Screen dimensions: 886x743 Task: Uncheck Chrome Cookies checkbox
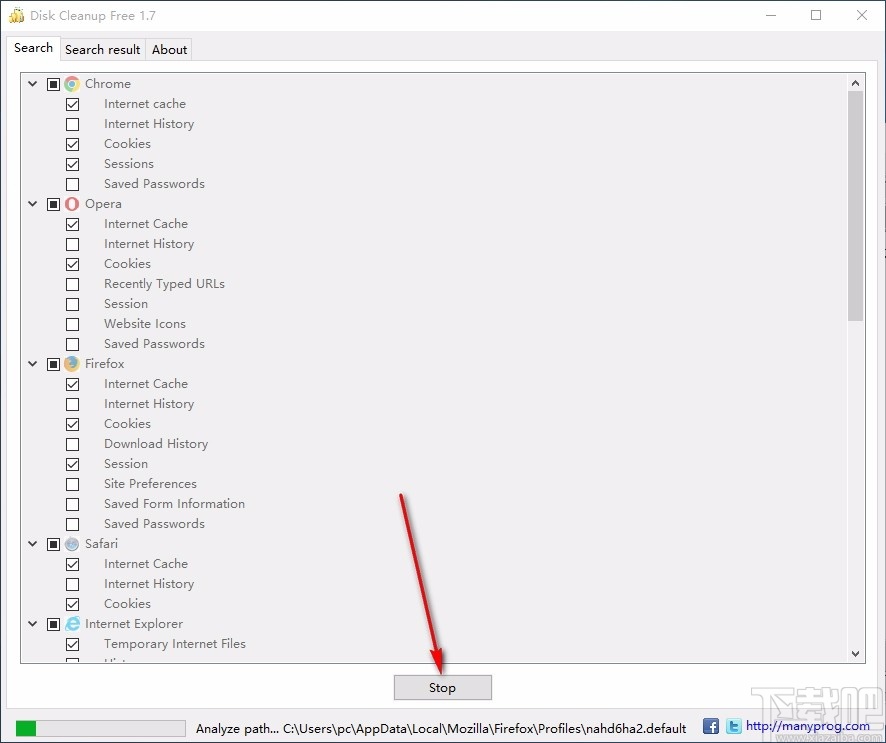[x=72, y=144]
